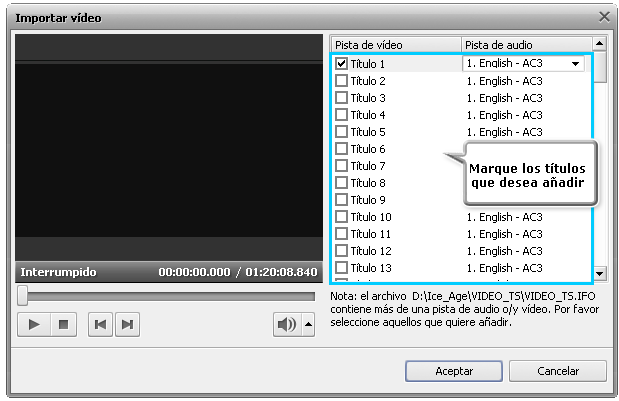Click scroll down arrow of title list

[600, 274]
